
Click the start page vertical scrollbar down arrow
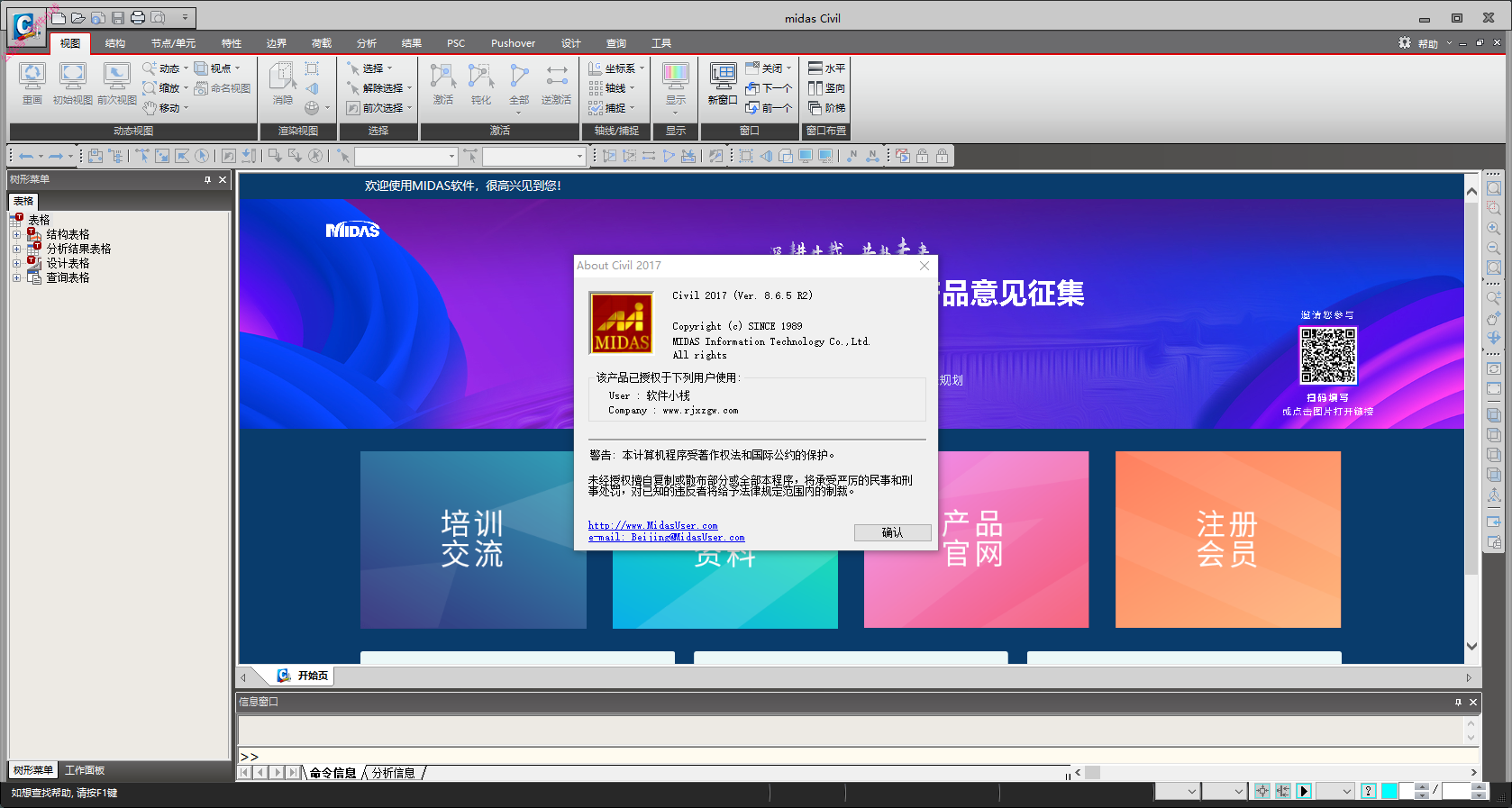1471,646
